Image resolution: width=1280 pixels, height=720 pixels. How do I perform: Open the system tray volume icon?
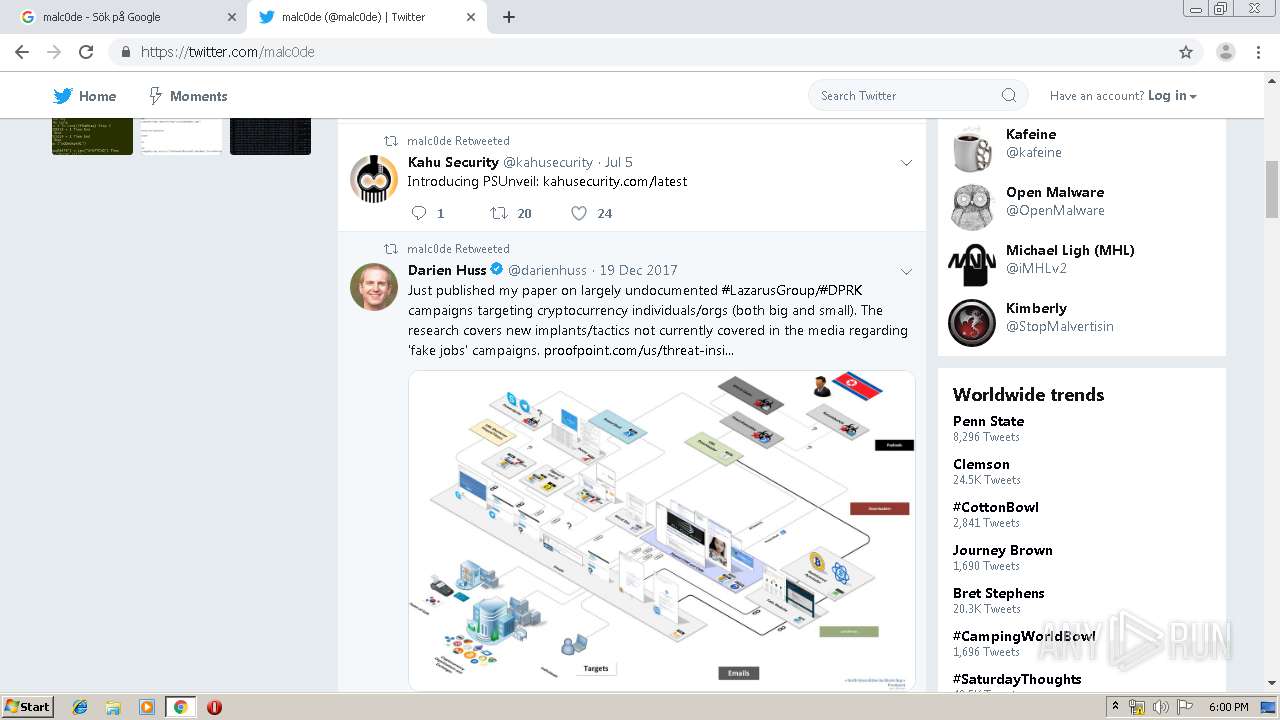tap(1160, 707)
